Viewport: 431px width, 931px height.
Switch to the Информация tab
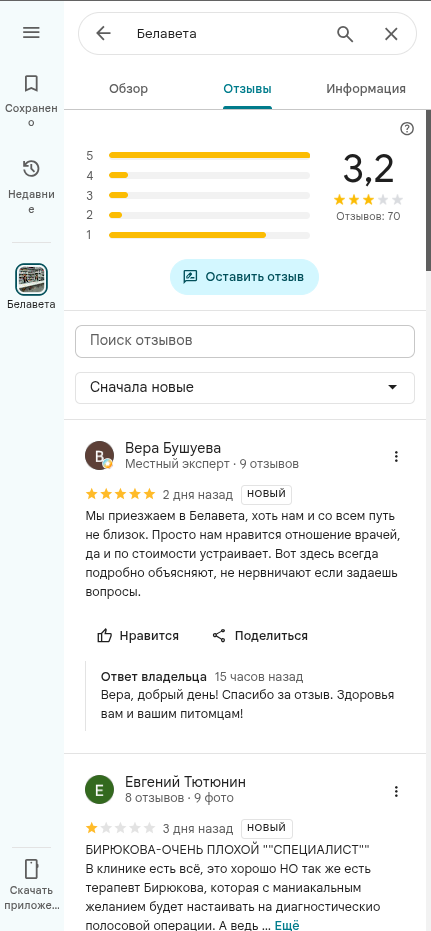tap(366, 89)
